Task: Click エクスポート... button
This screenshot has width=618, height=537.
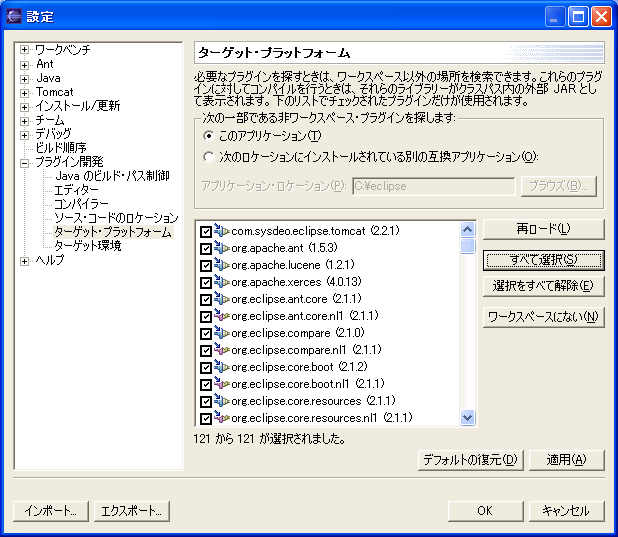Action: pyautogui.click(x=132, y=511)
